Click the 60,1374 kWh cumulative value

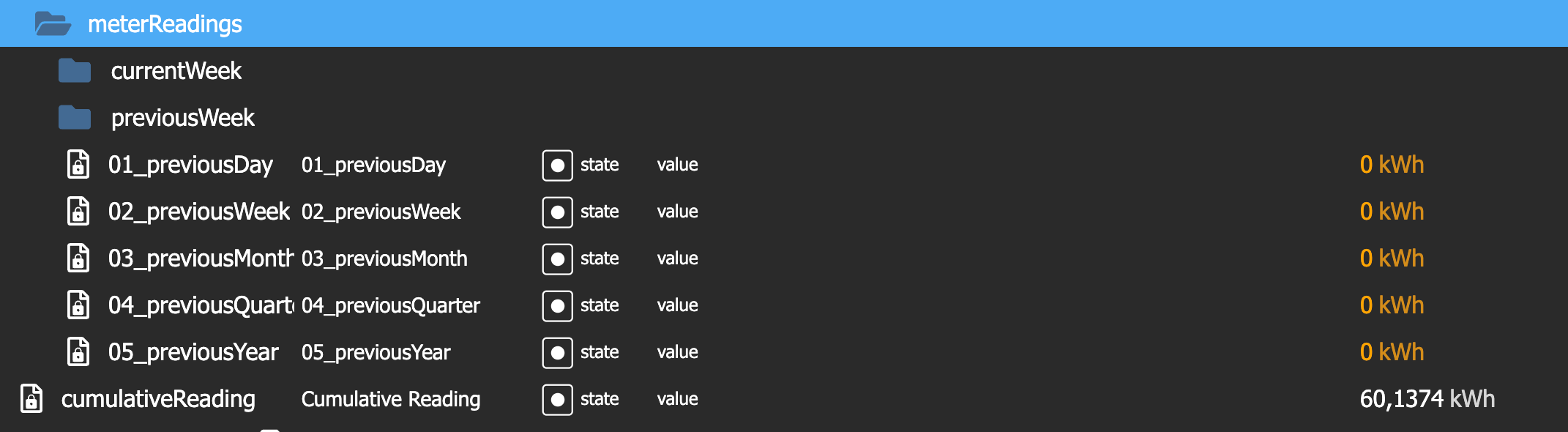1427,399
